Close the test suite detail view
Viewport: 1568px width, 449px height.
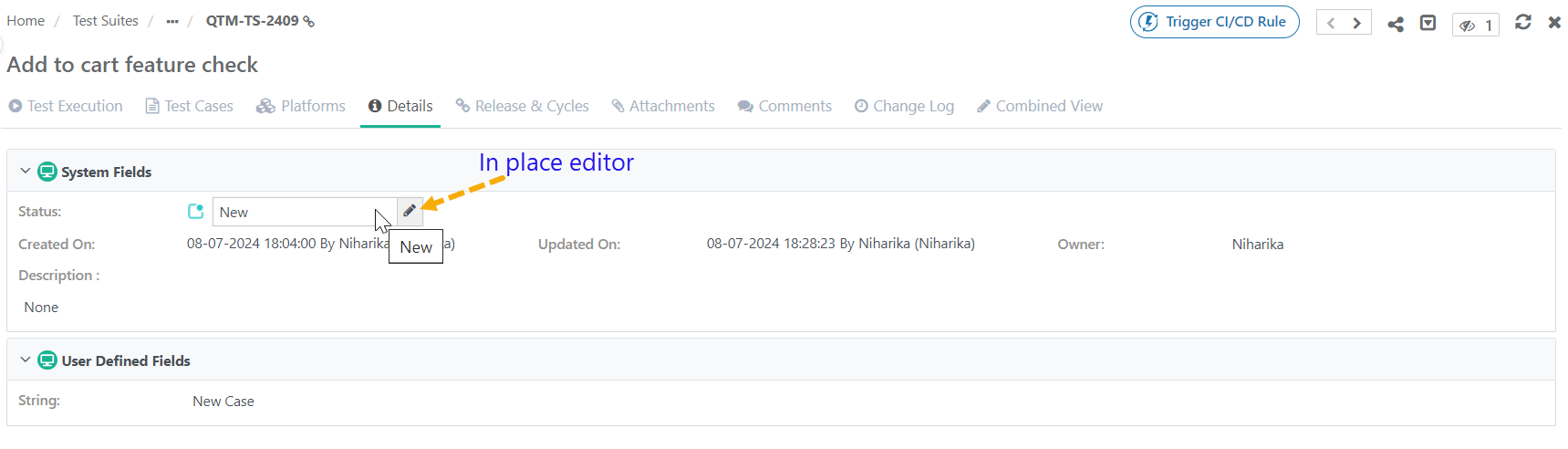pos(1554,22)
